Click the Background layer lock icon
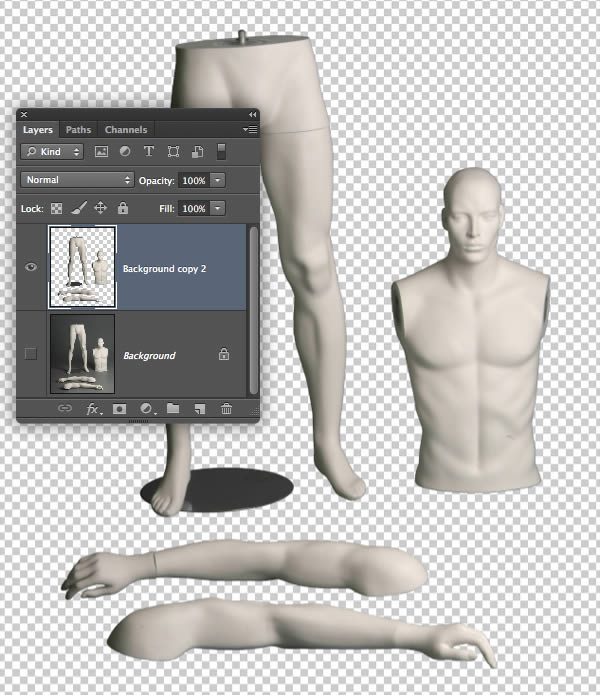The width and height of the screenshot is (600, 695). (x=224, y=354)
